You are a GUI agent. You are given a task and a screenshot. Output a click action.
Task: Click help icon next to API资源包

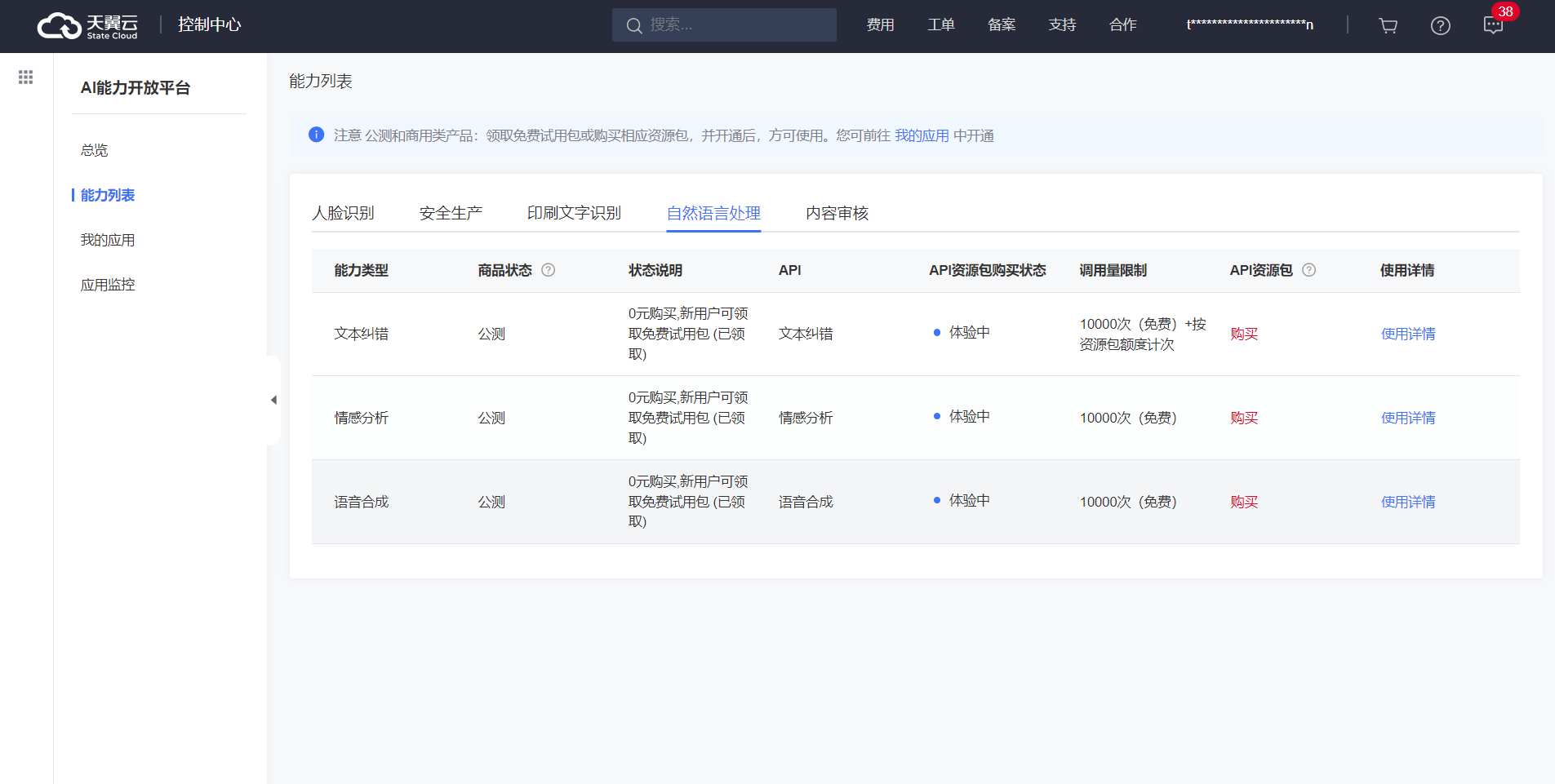tap(1309, 270)
